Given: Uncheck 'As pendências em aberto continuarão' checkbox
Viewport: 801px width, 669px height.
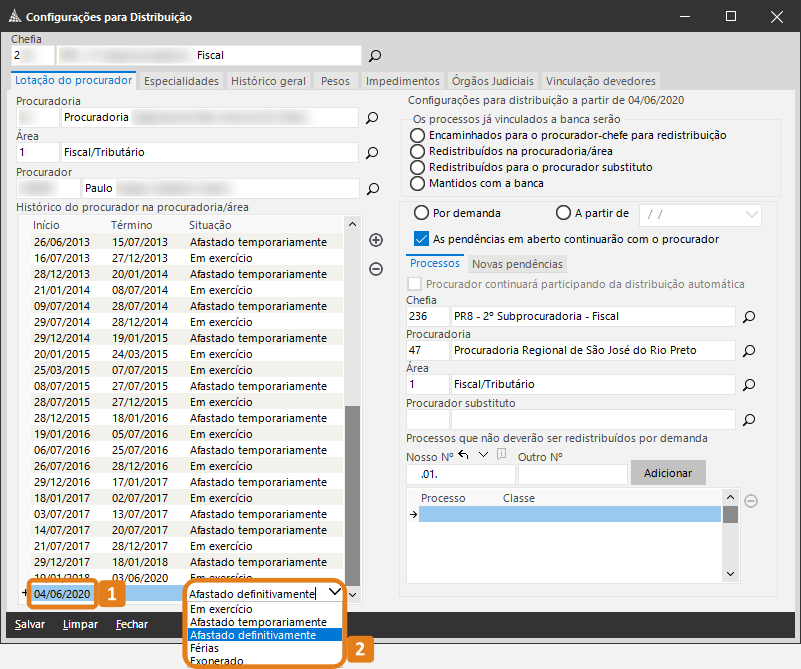Looking at the screenshot, I should pos(421,239).
